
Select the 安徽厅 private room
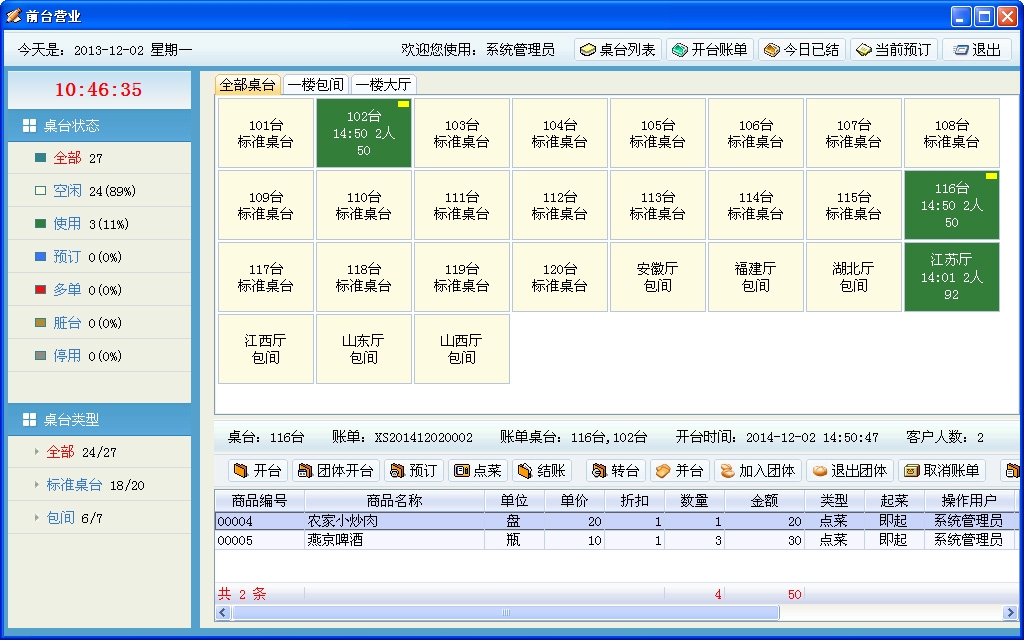(x=657, y=276)
